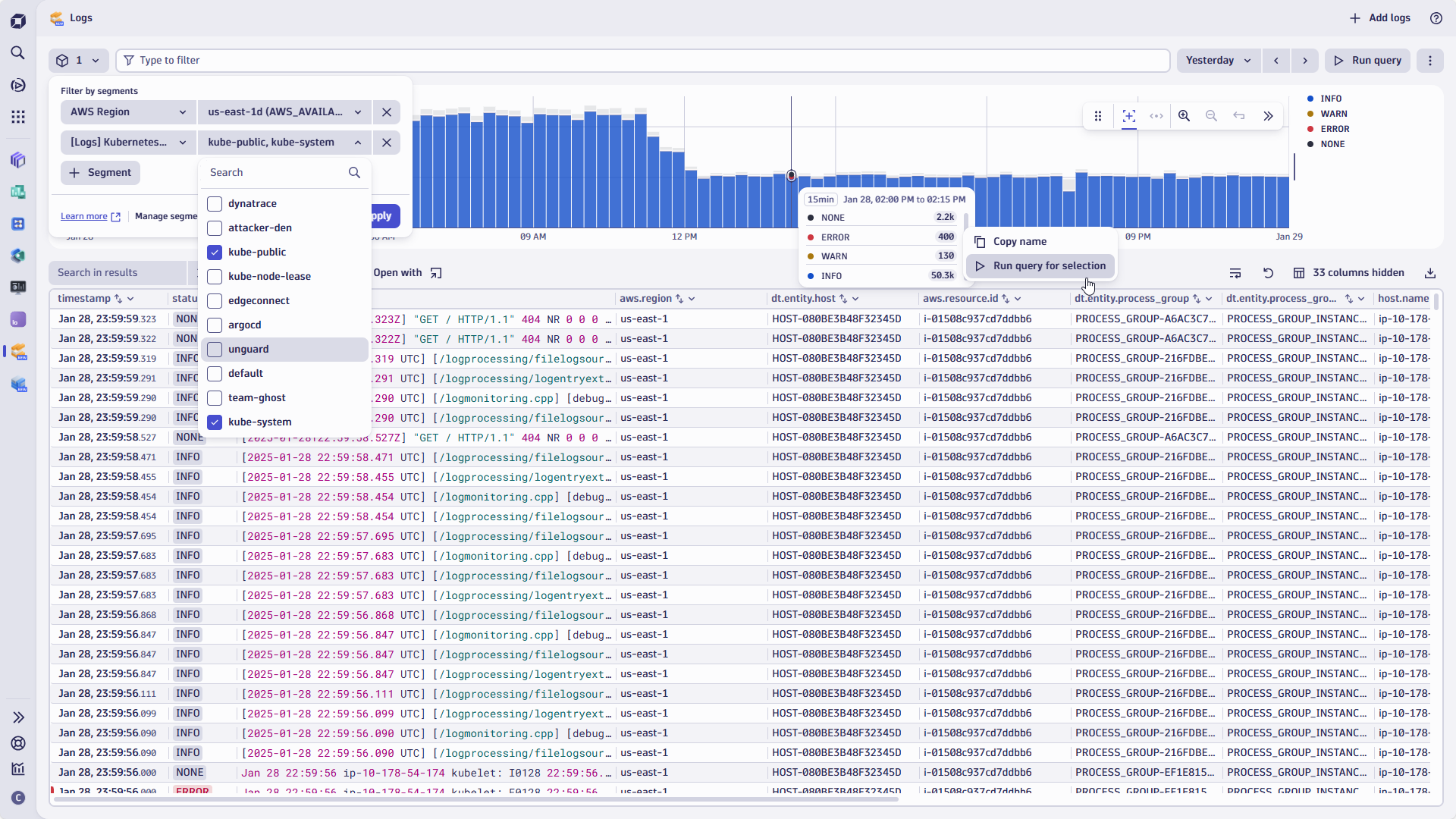The height and width of the screenshot is (819, 1456).
Task: Click the Dynatrace logo at top left
Action: point(18,20)
